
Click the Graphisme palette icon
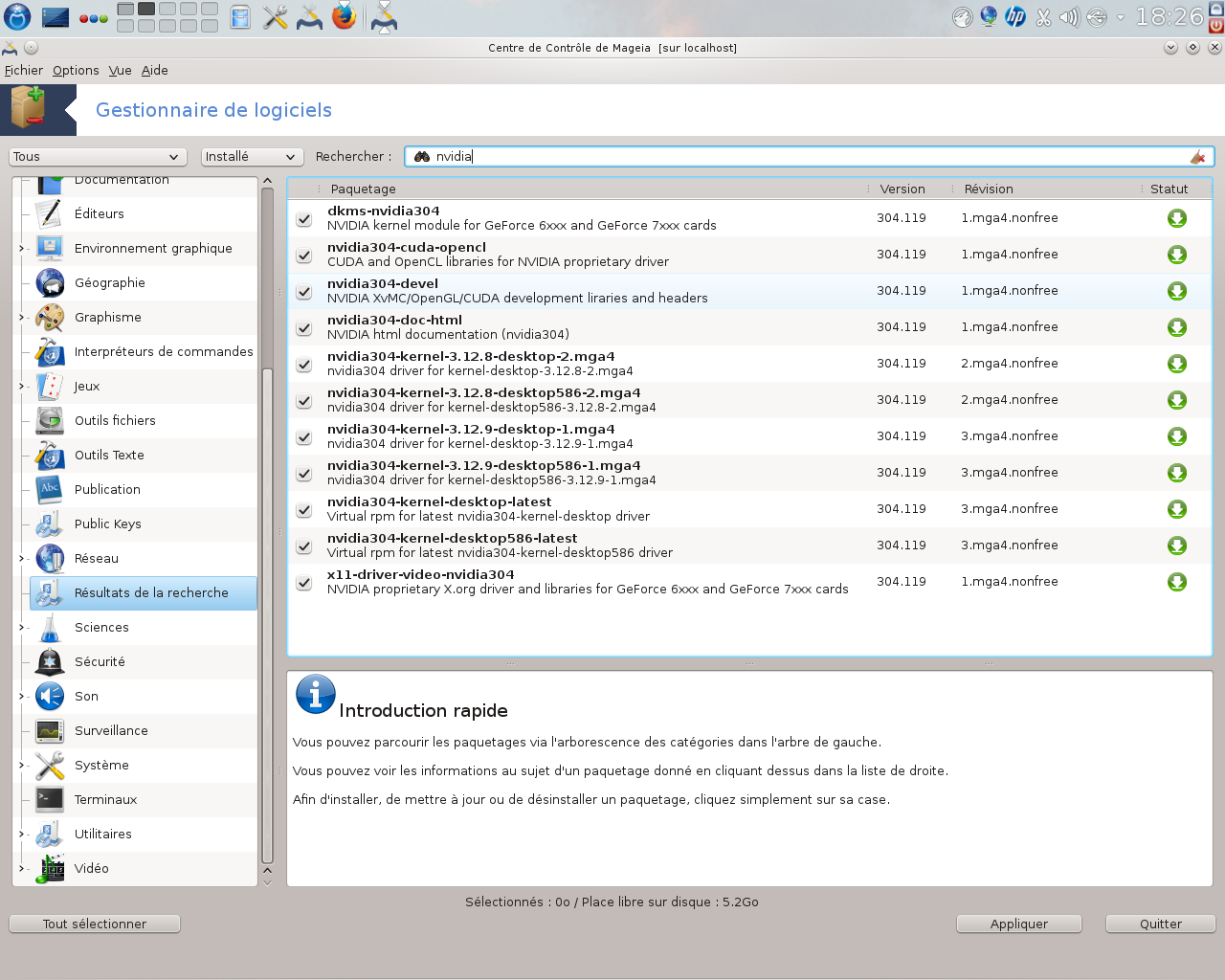click(x=50, y=317)
